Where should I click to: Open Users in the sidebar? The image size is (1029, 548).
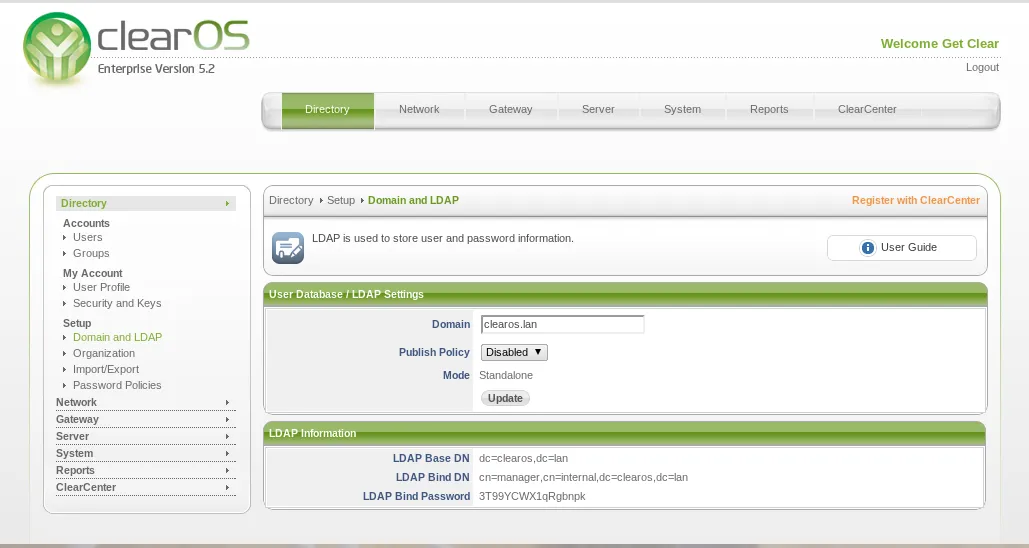tap(87, 238)
